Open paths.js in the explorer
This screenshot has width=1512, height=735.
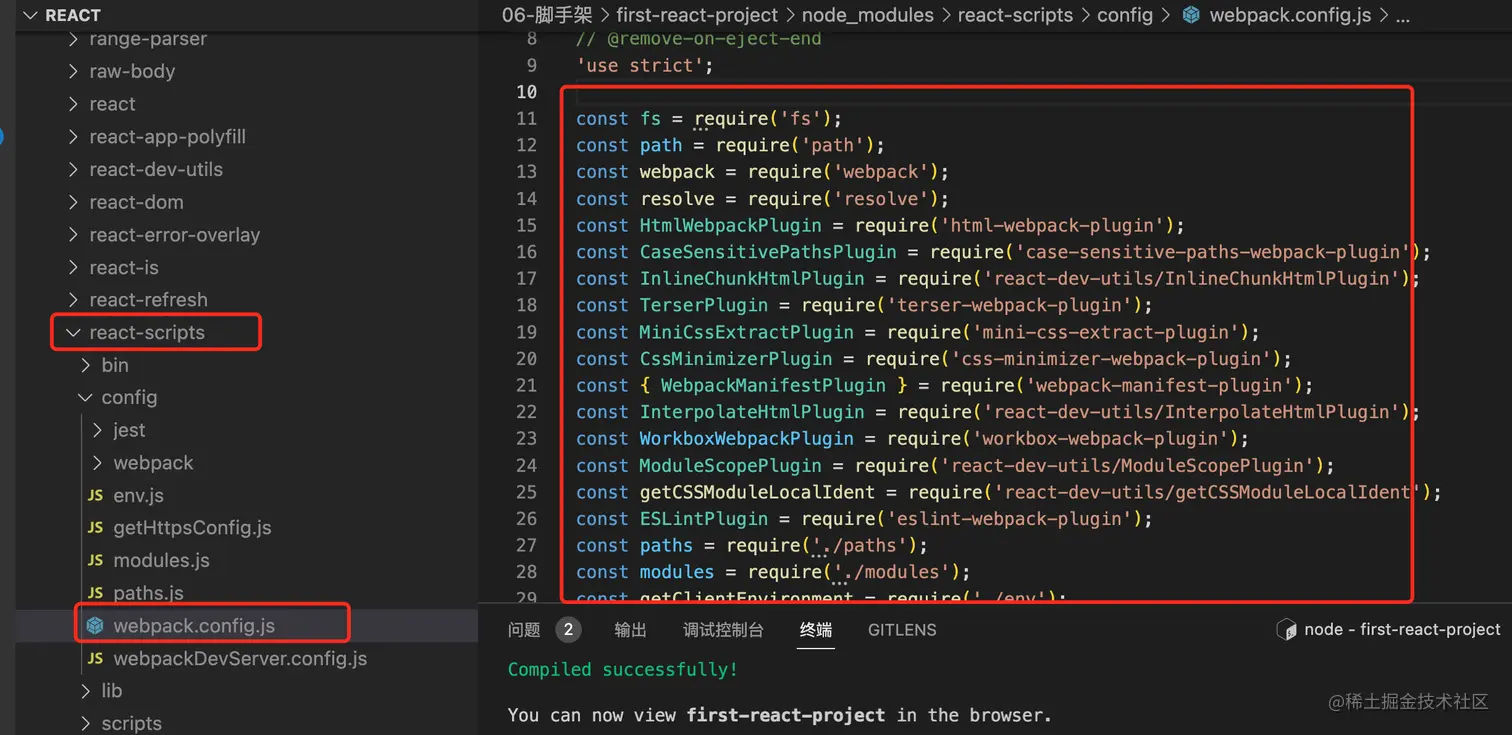coord(149,594)
